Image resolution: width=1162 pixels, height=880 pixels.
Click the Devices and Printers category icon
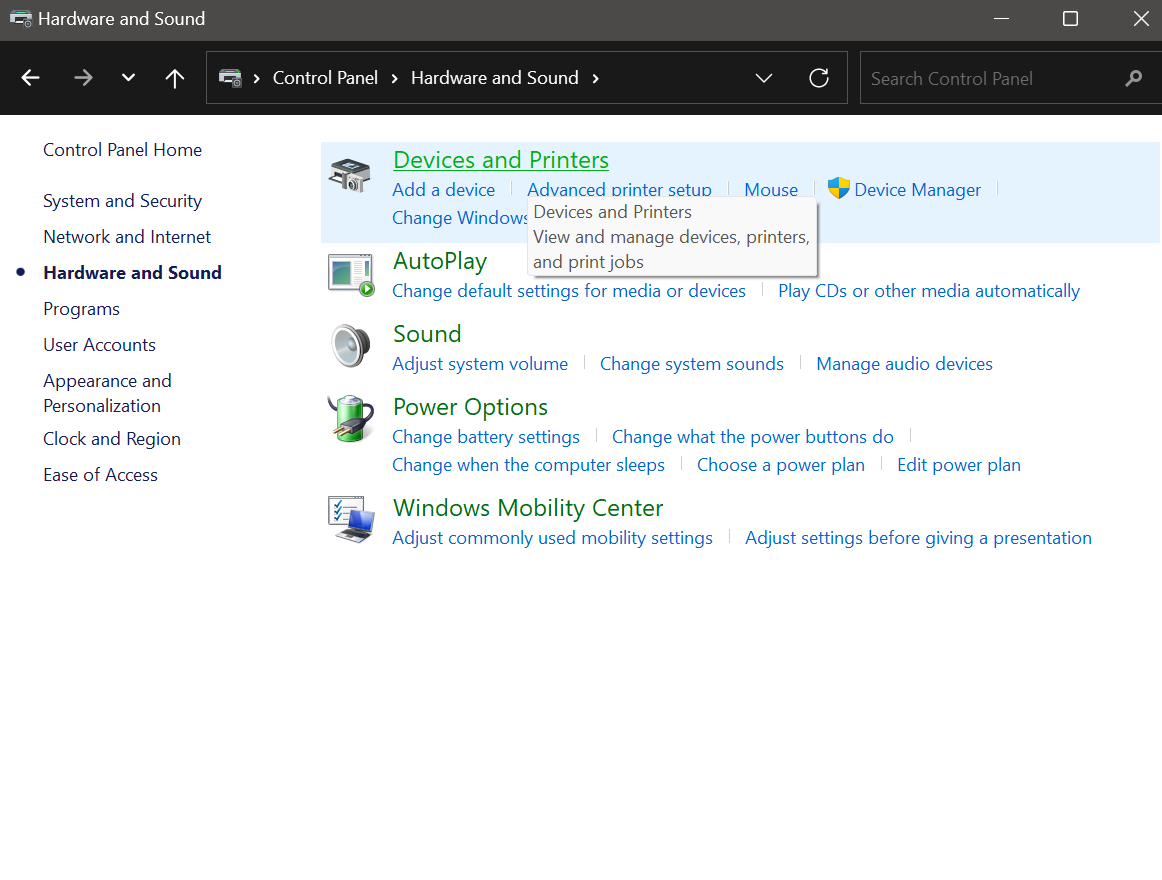point(350,176)
